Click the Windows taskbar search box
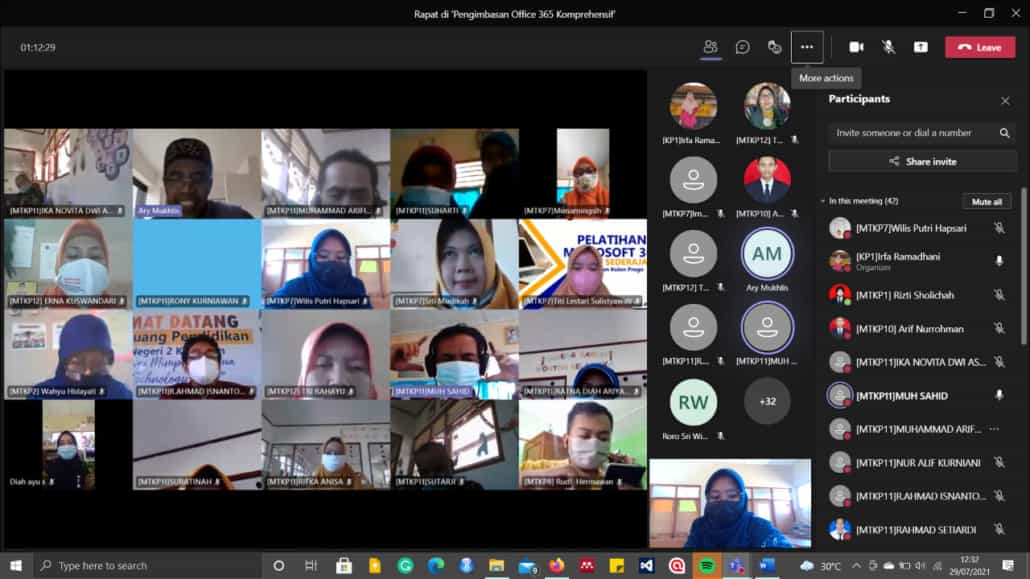The image size is (1030, 579). click(x=146, y=565)
